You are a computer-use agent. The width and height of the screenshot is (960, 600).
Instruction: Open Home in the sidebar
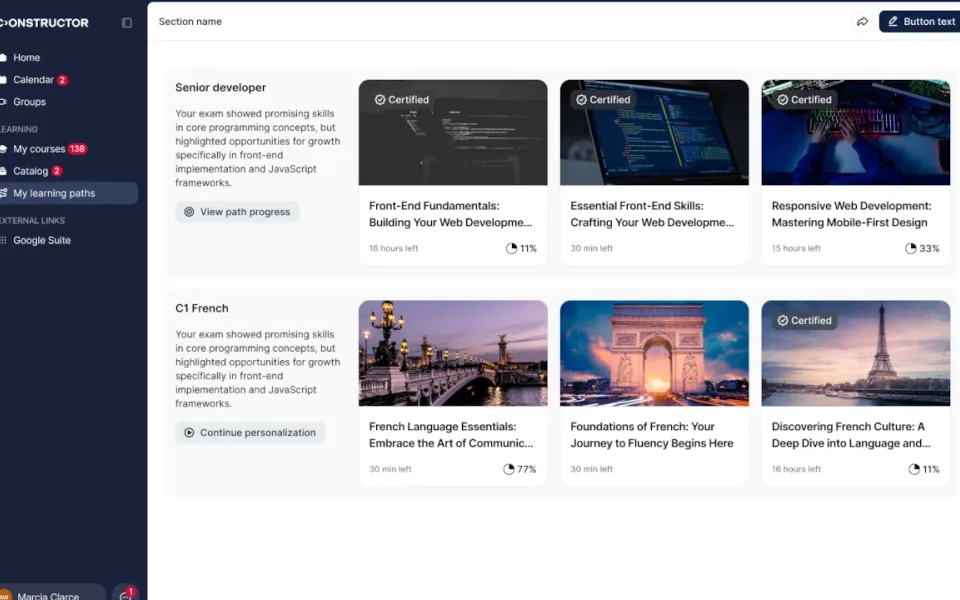[26, 58]
